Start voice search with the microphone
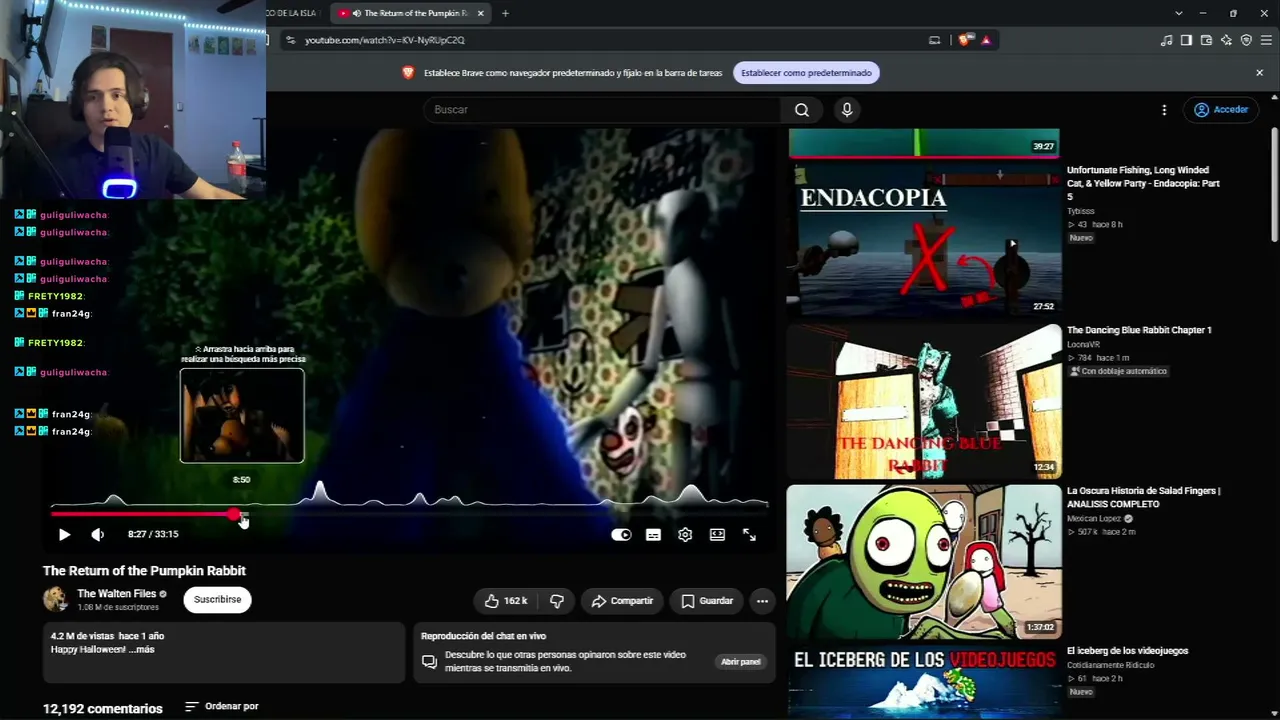Screen dimensions: 1280x720 (x=847, y=110)
